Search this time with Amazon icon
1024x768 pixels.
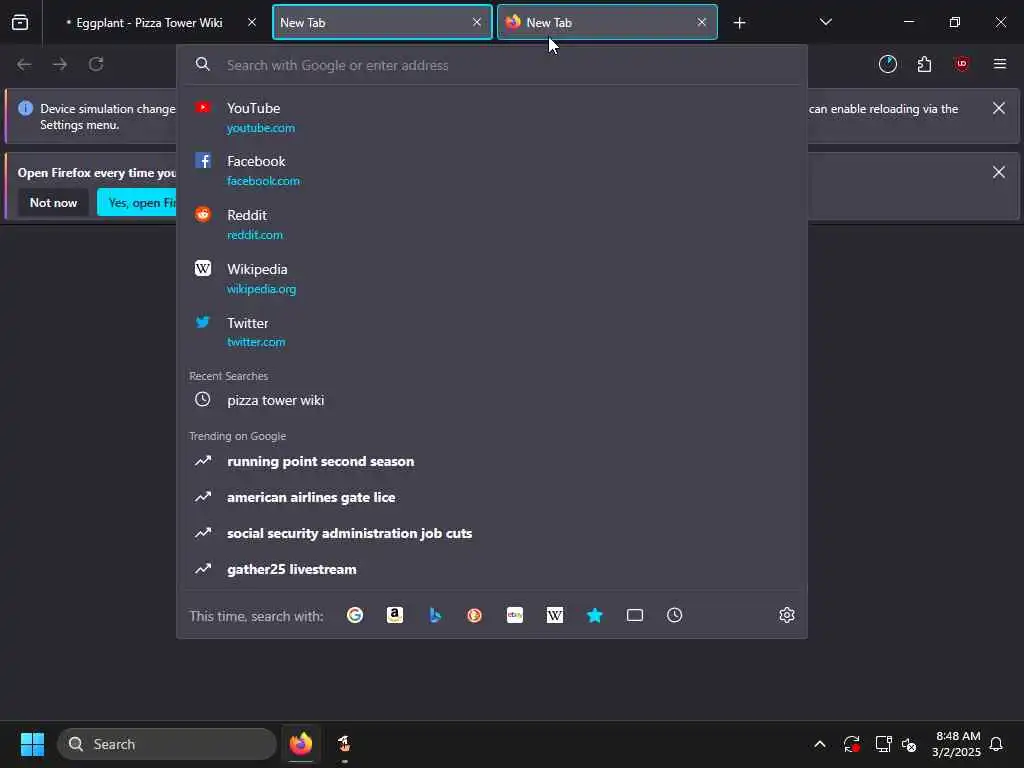click(395, 615)
